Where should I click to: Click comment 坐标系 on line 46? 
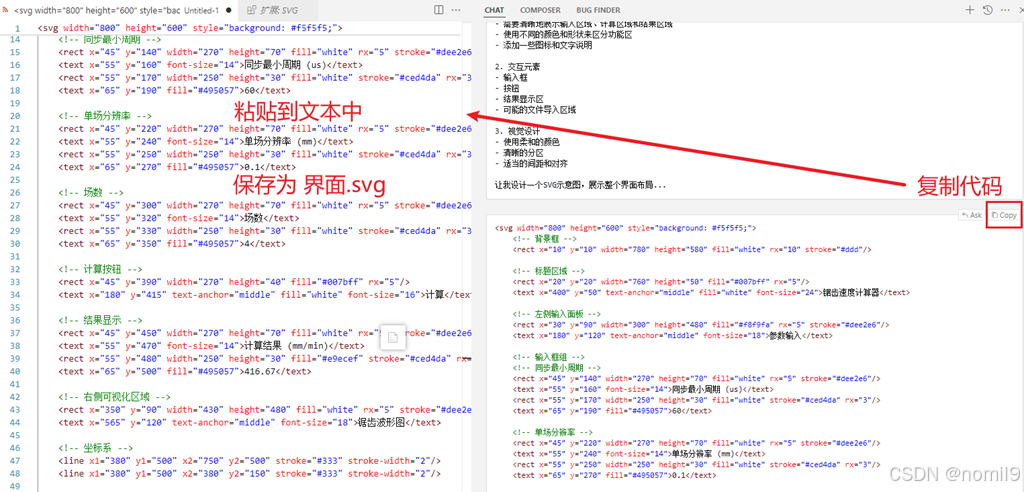[95, 448]
